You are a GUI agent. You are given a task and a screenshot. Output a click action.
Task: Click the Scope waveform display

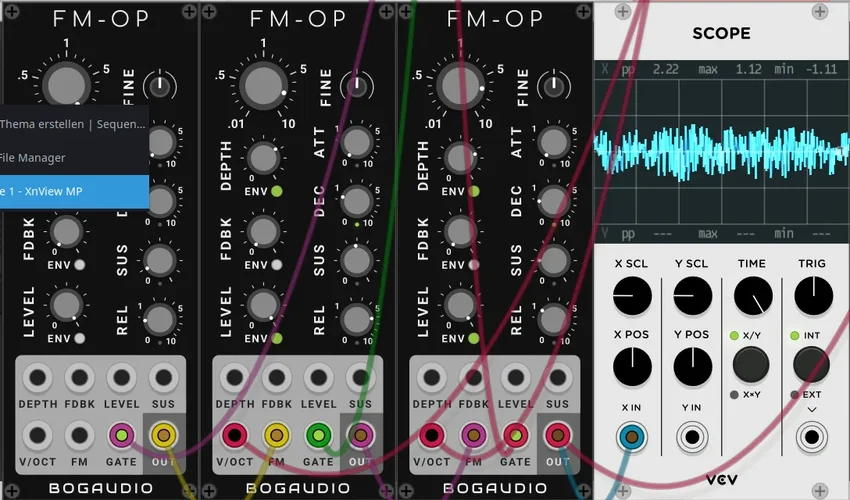(x=722, y=152)
